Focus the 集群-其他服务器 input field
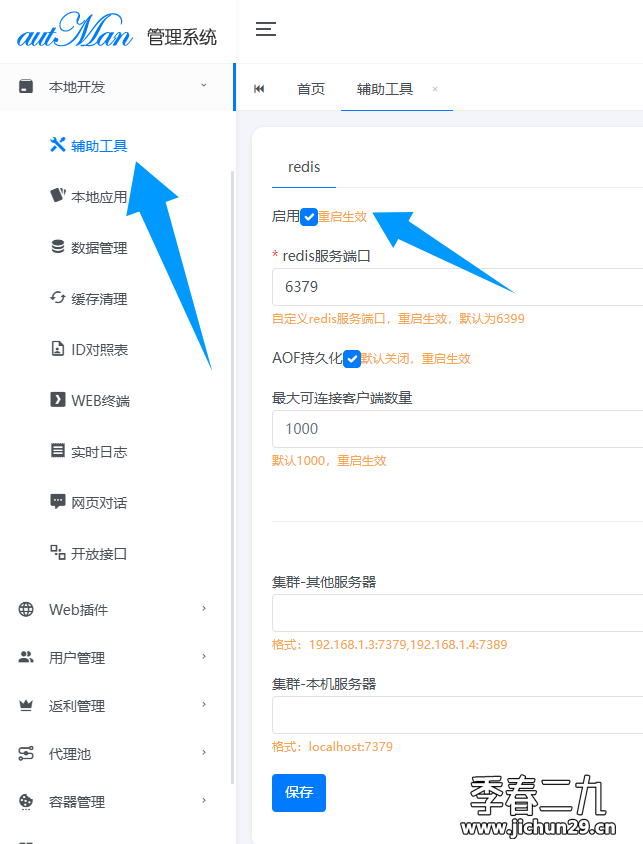 click(457, 613)
